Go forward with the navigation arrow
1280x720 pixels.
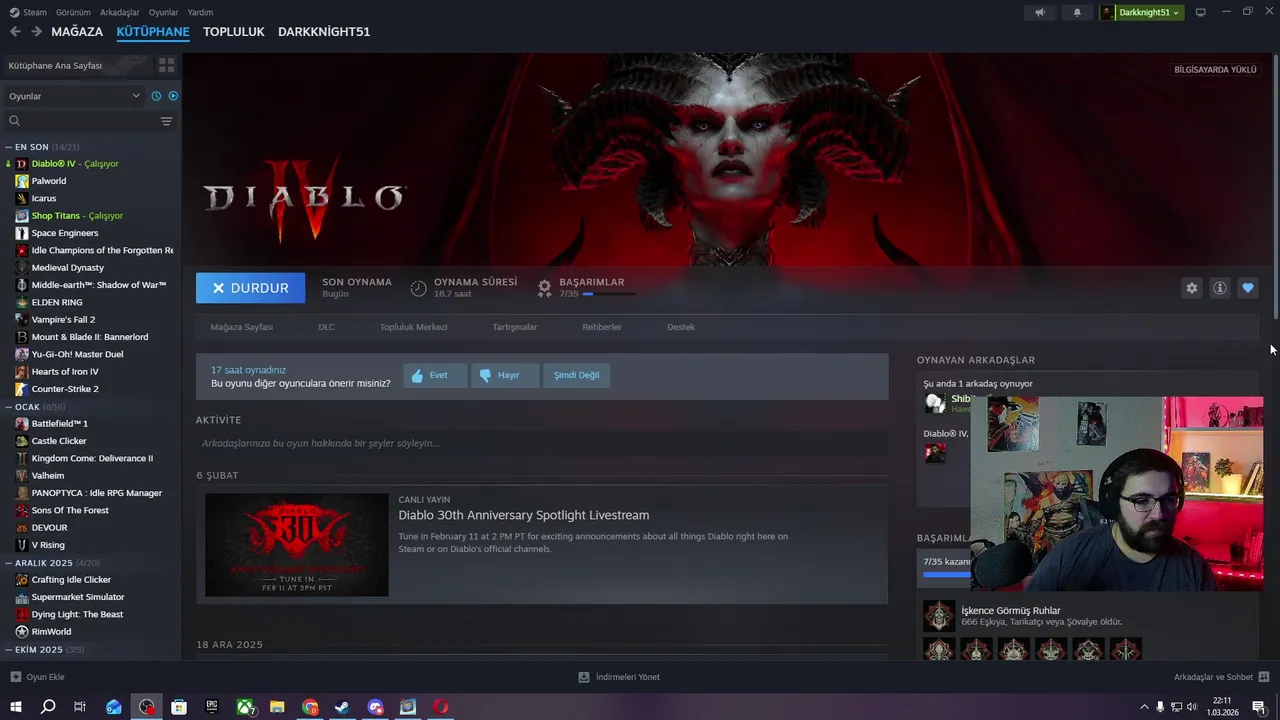click(36, 32)
